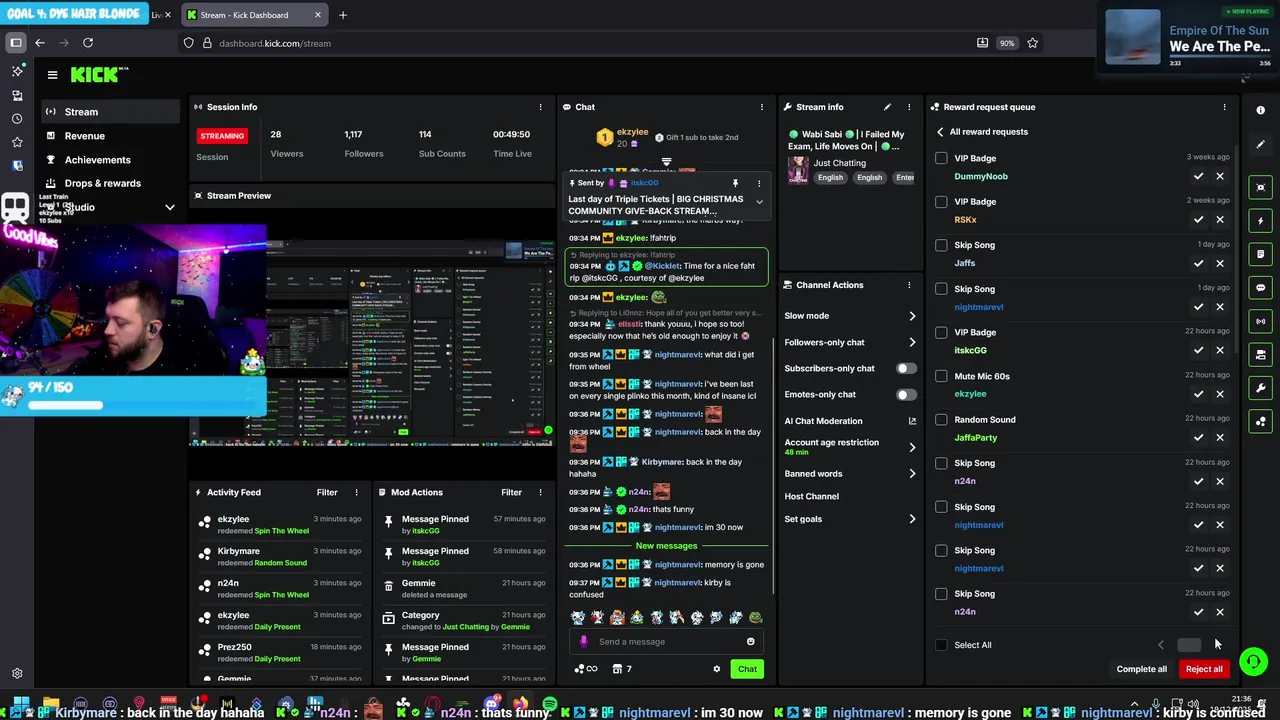Open browser sidebar history clock icon

17,119
